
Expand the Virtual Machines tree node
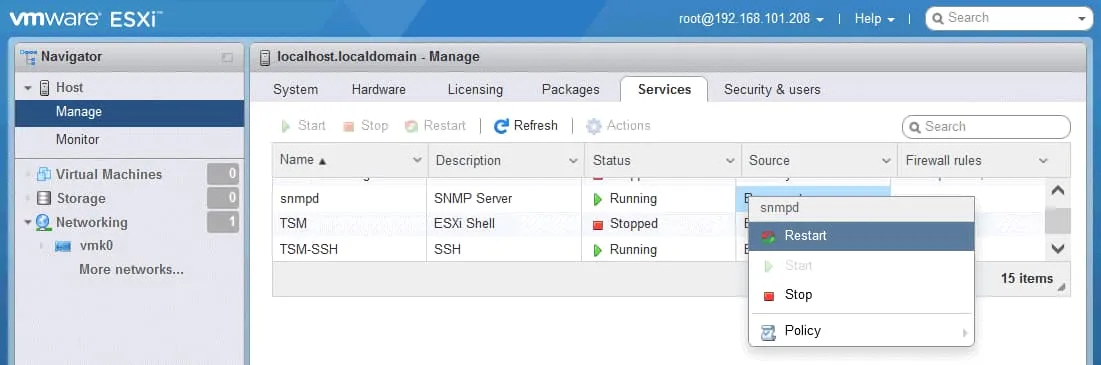pyautogui.click(x=28, y=174)
